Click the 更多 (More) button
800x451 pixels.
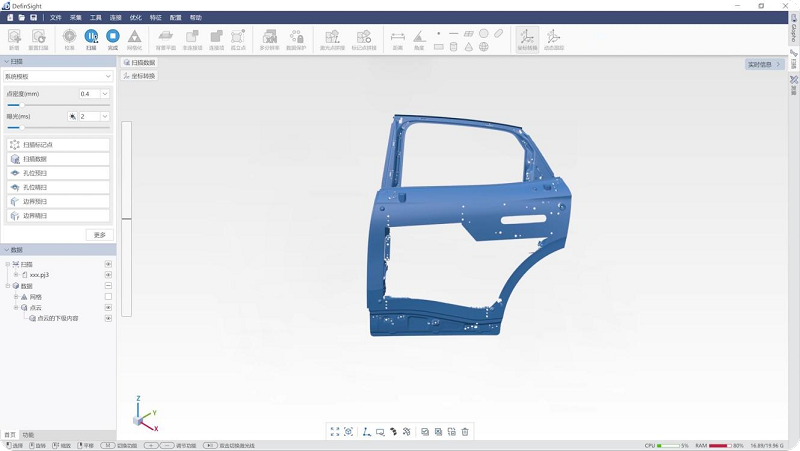(99, 235)
